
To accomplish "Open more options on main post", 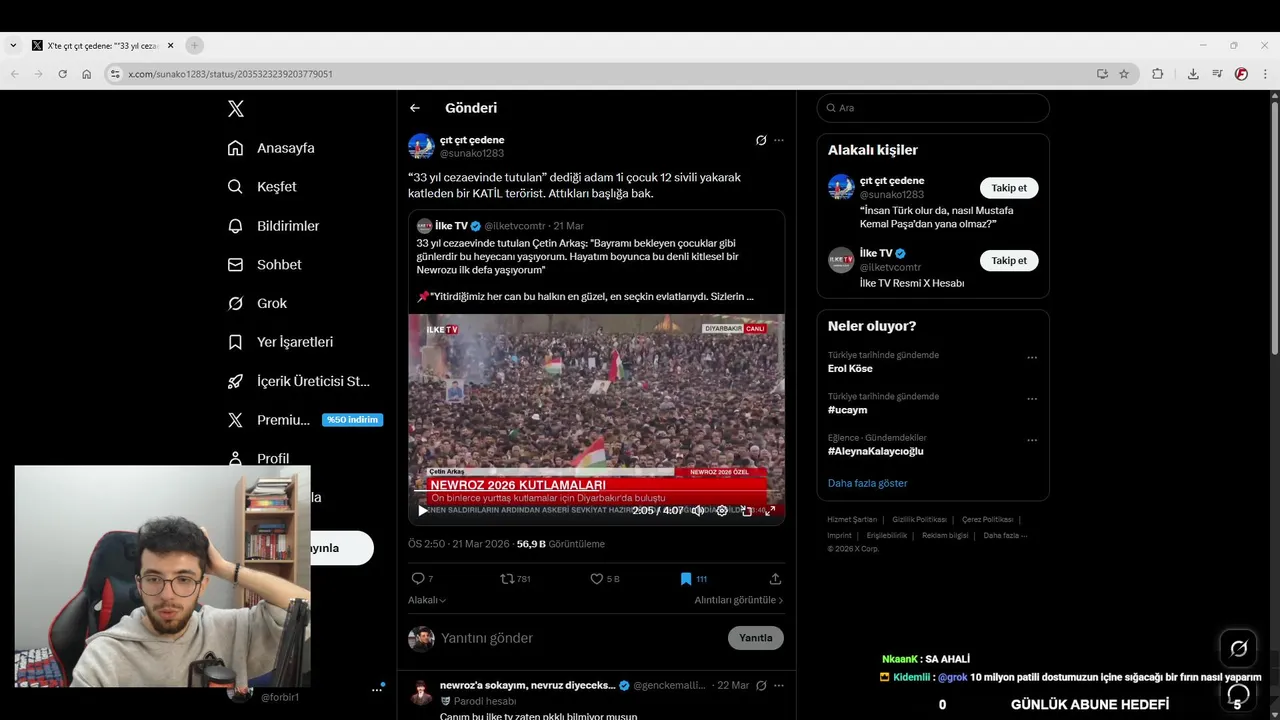I will 779,140.
